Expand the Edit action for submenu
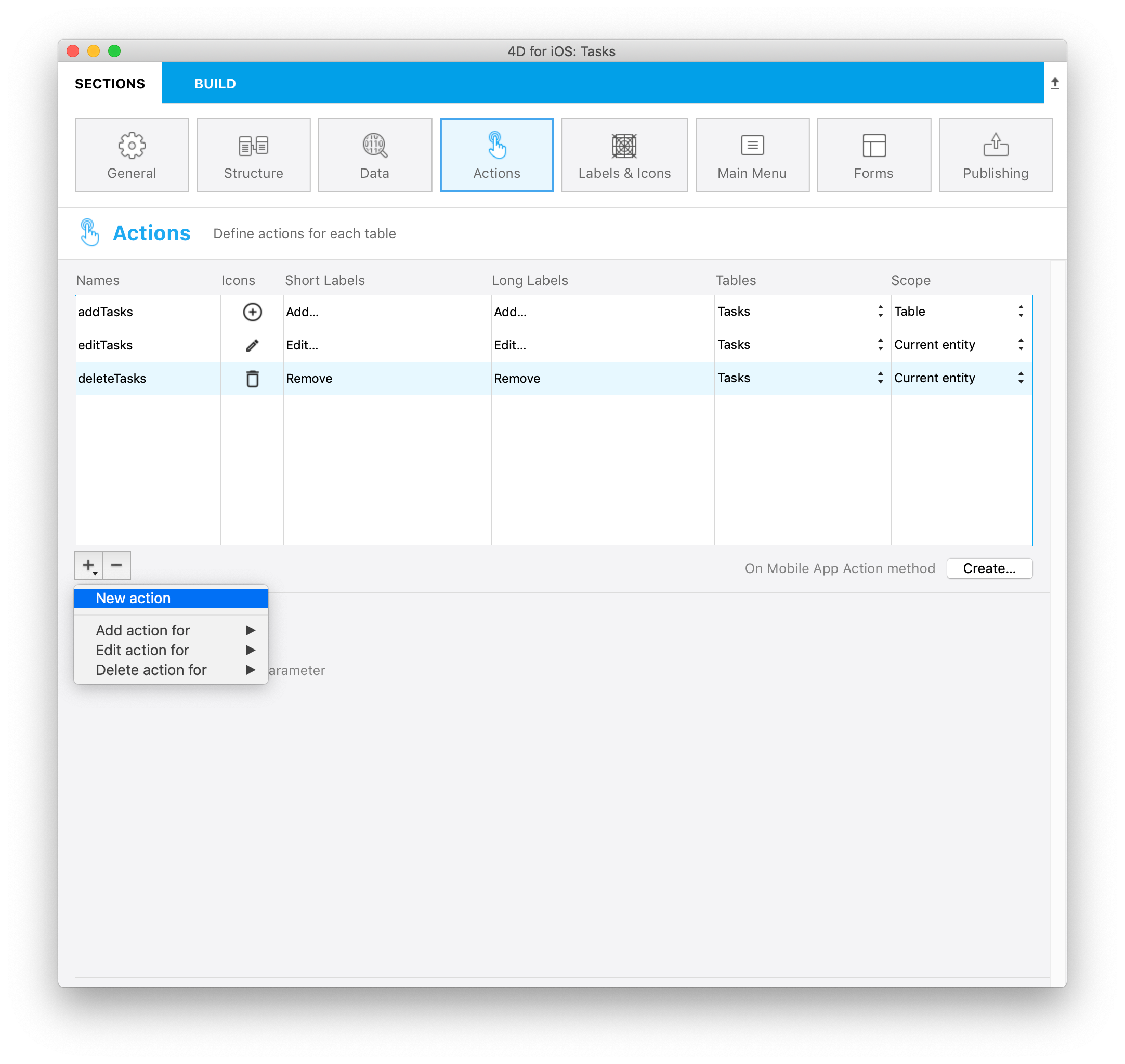Screen dimensions: 1125x1064 tap(171, 650)
